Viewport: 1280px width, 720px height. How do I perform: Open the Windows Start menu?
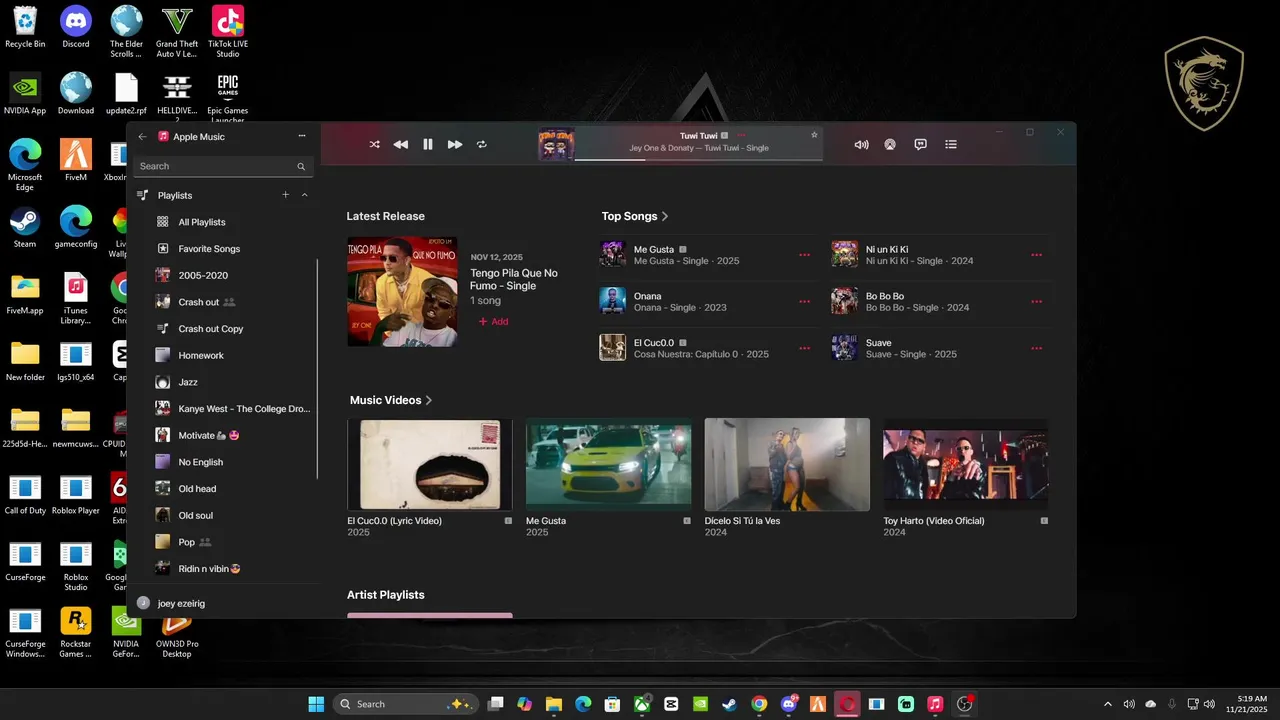coord(316,704)
